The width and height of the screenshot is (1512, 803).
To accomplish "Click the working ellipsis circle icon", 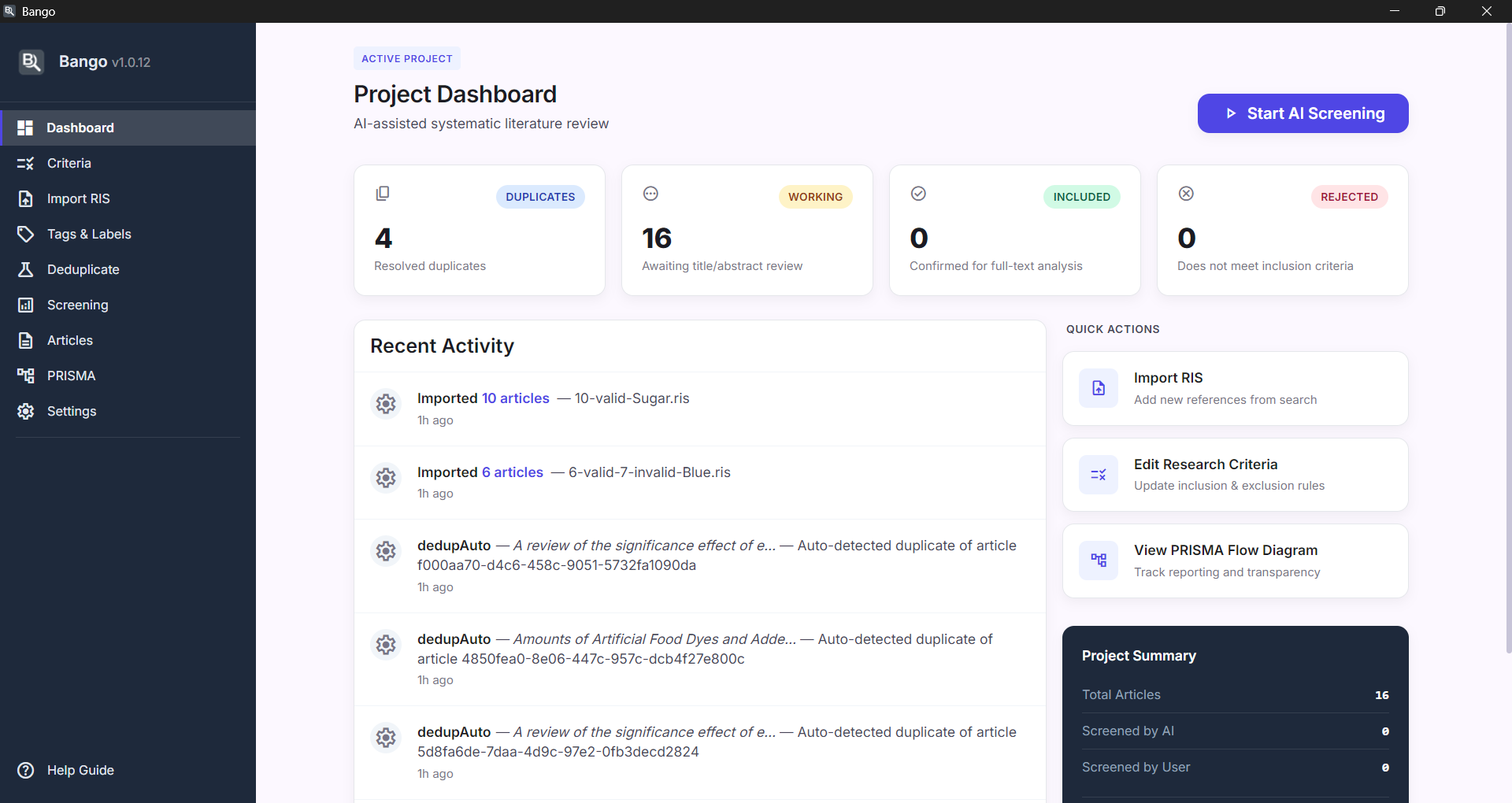I will pyautogui.click(x=650, y=194).
